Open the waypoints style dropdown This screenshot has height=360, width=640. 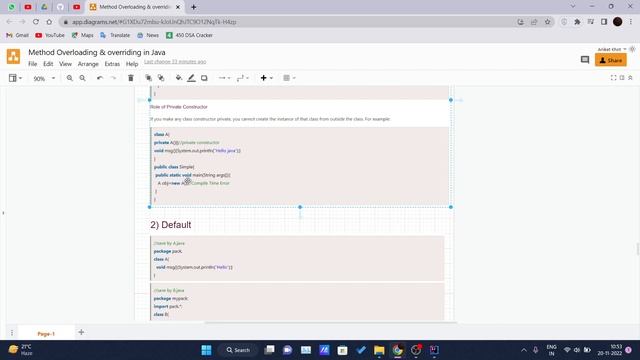coord(243,78)
